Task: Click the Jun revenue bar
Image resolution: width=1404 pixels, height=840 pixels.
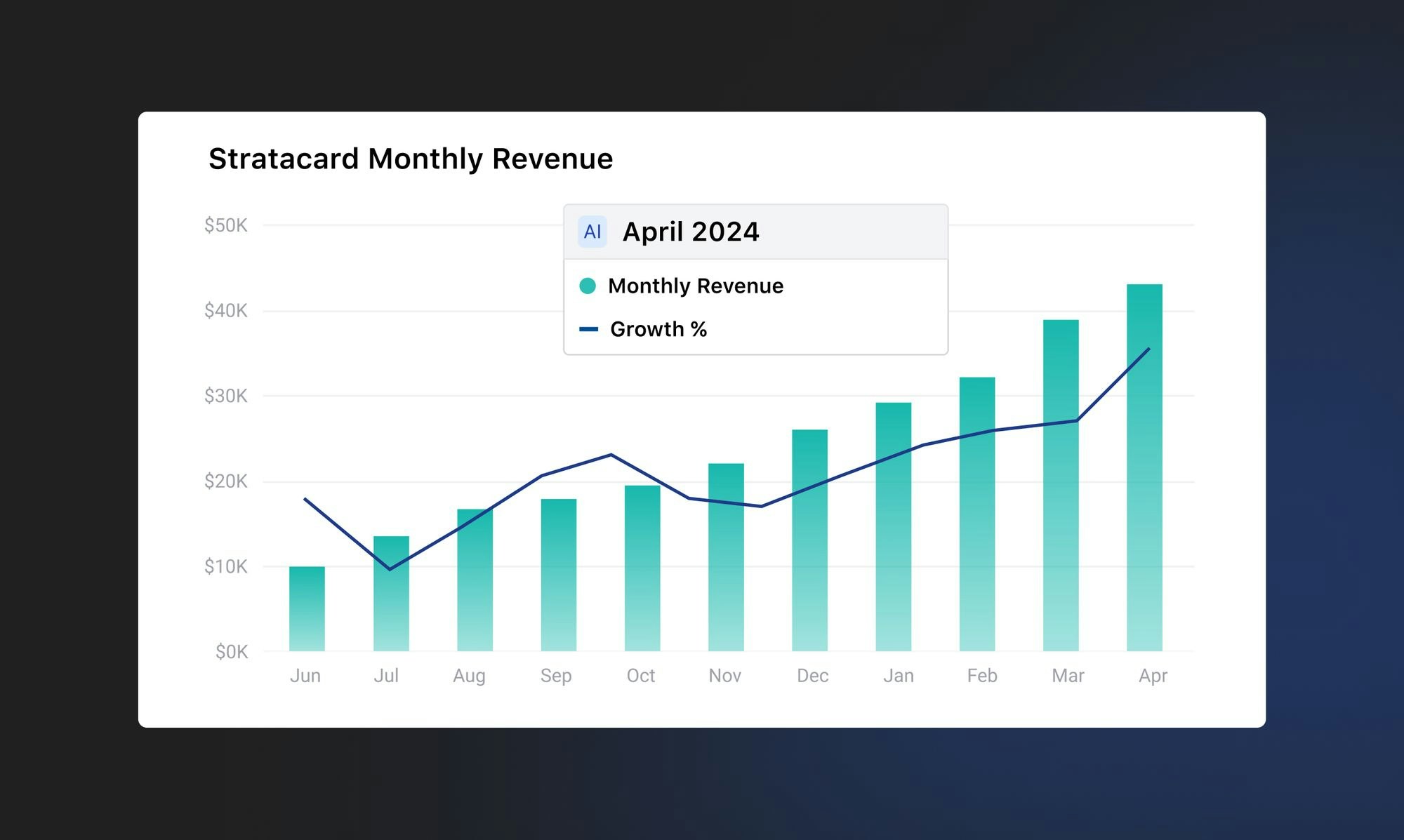Action: tap(307, 609)
